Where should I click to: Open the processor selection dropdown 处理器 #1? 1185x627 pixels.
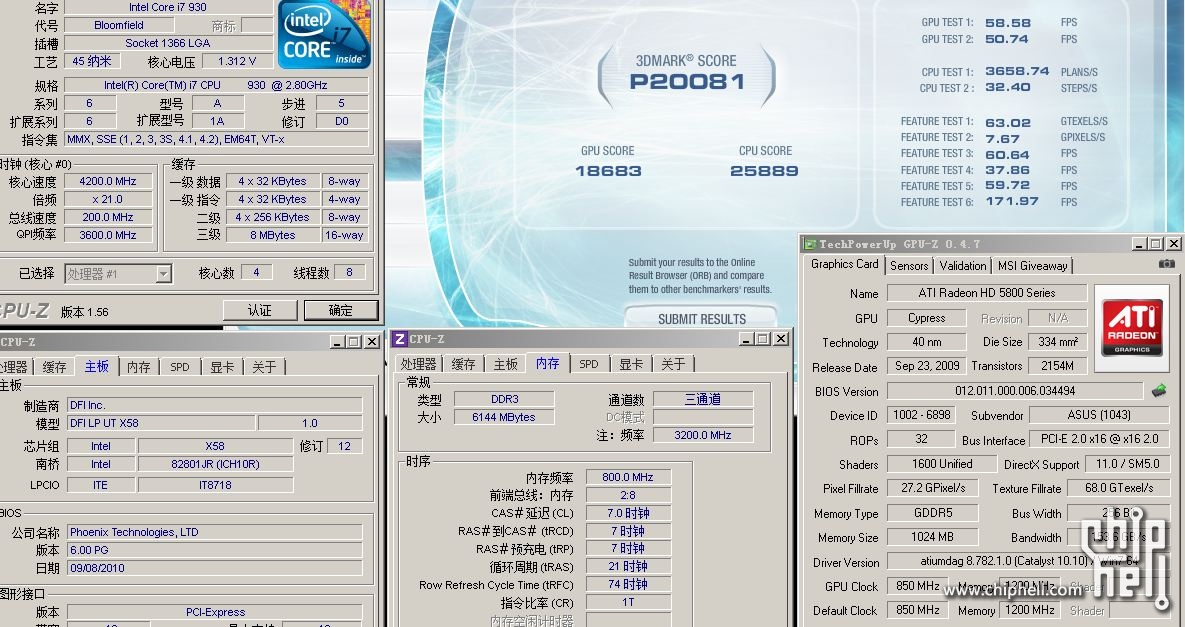pyautogui.click(x=118, y=273)
